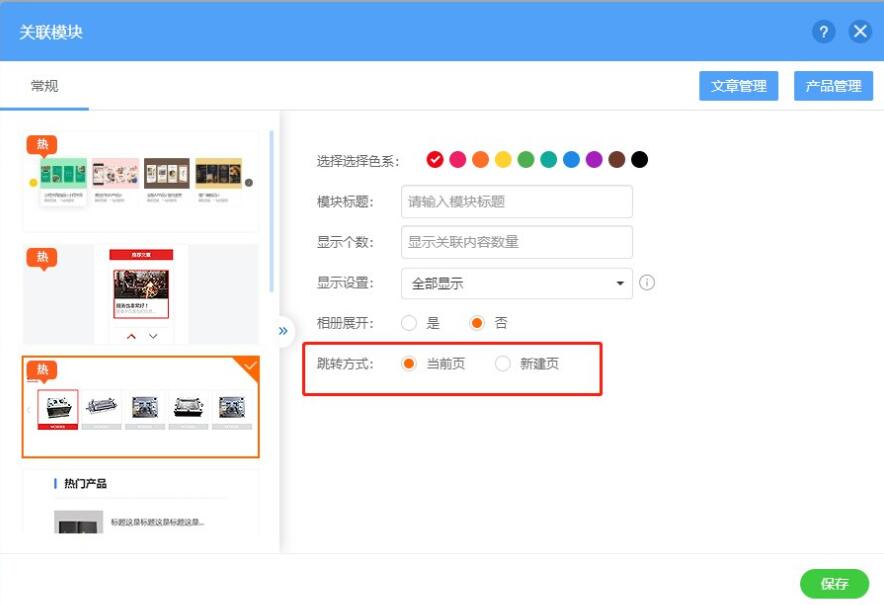Collapse the template panel with double-chevron
This screenshot has height=605, width=884.
283,331
